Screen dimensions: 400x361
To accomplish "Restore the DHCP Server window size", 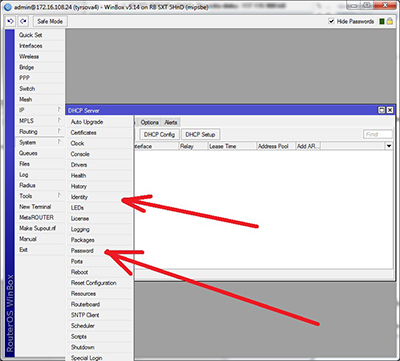I will click(x=382, y=110).
